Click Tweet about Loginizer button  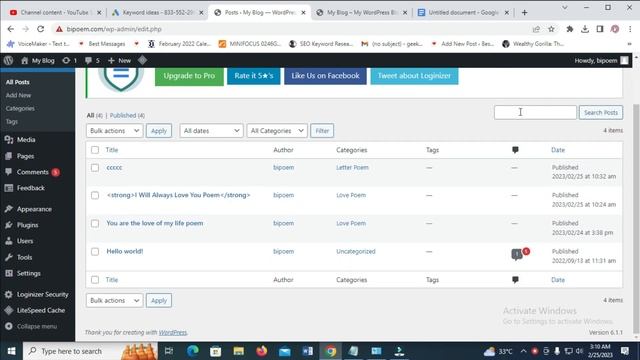[x=414, y=76]
